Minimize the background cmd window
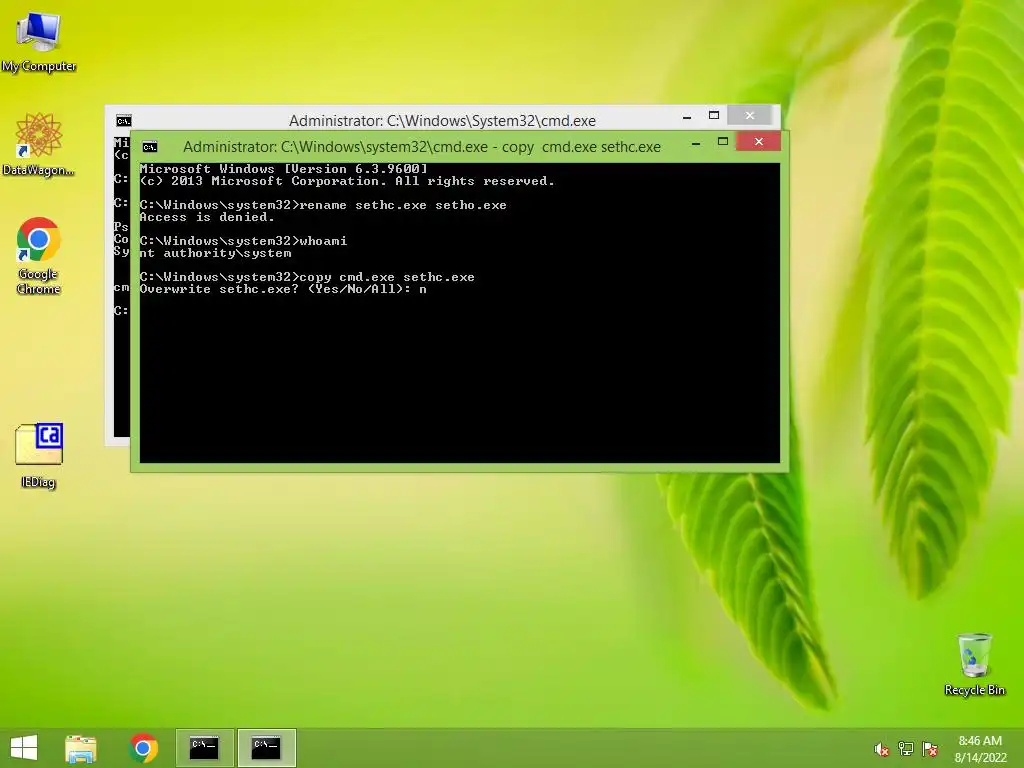1024x768 pixels. point(687,116)
